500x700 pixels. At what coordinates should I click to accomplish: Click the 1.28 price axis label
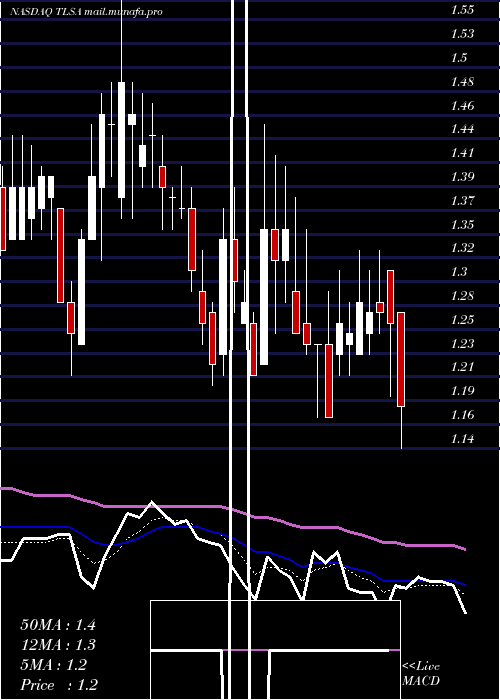462,296
